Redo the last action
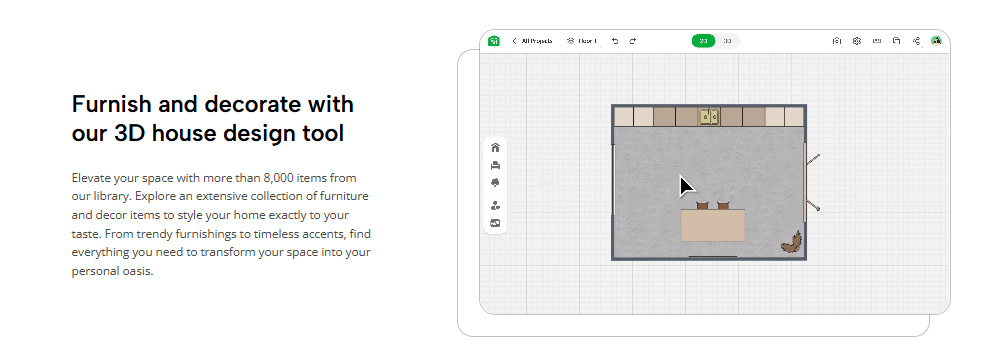Image resolution: width=990 pixels, height=360 pixels. tap(632, 41)
